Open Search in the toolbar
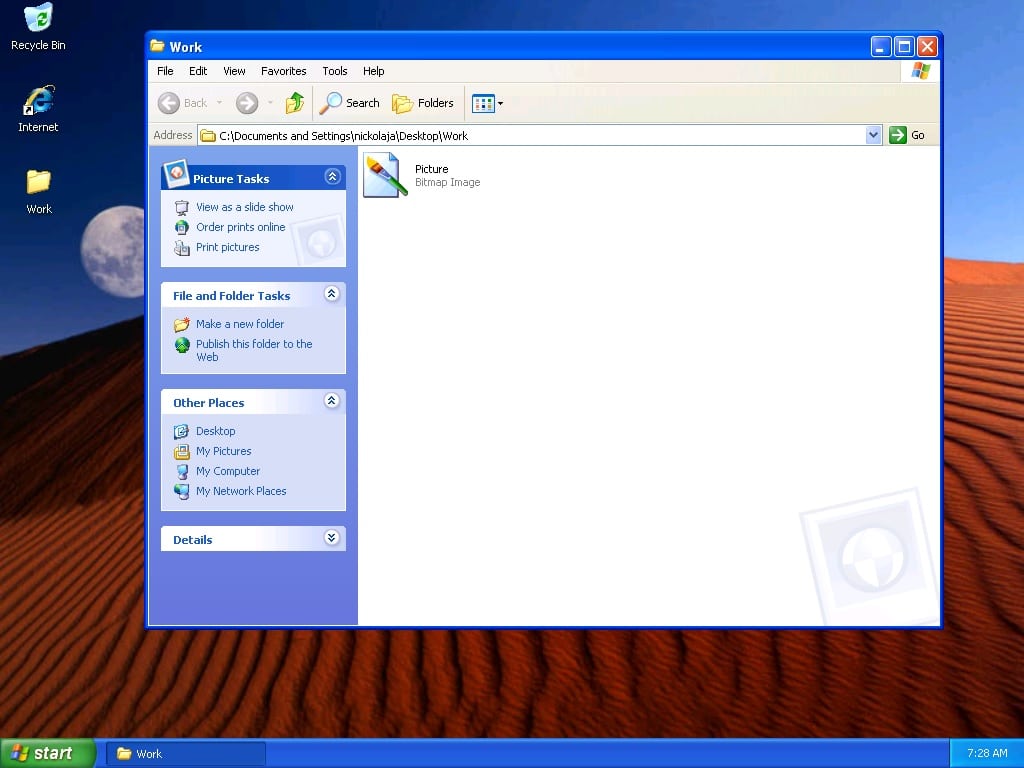This screenshot has width=1024, height=768. coord(349,103)
